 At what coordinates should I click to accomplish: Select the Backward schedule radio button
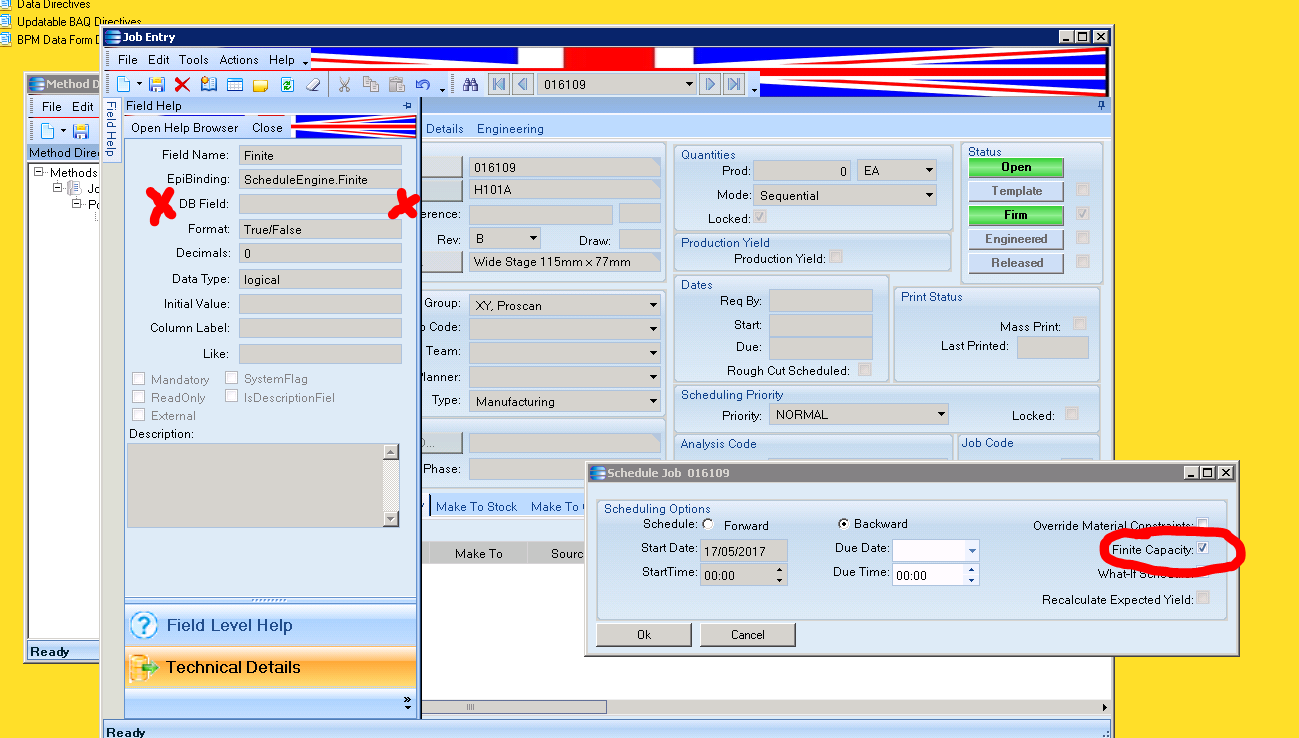click(x=843, y=523)
